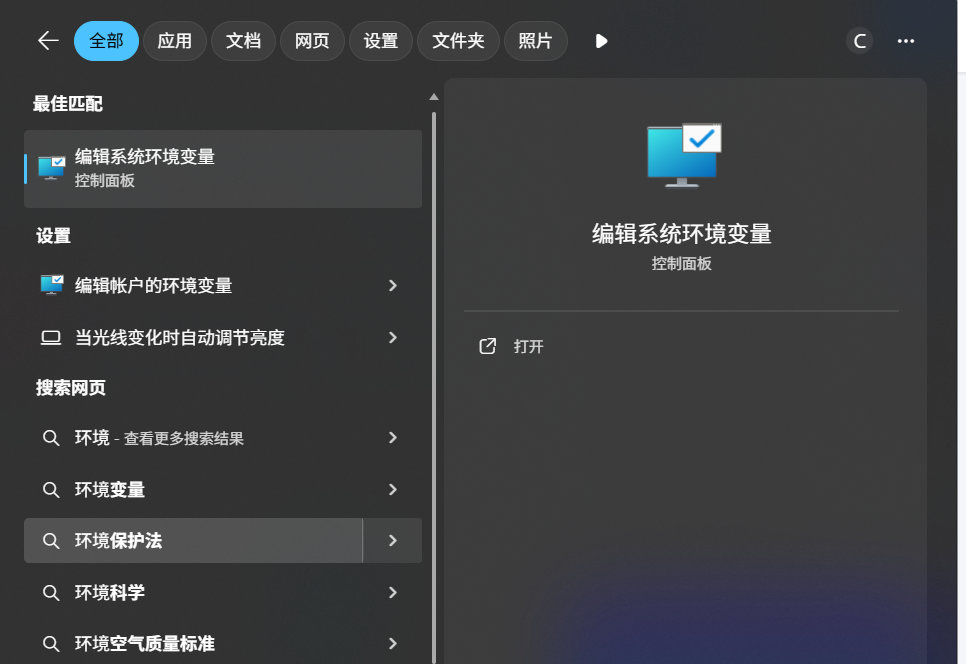The width and height of the screenshot is (966, 664).
Task: Click the 编辑帐户的环境变量 monitor icon
Action: coord(51,284)
